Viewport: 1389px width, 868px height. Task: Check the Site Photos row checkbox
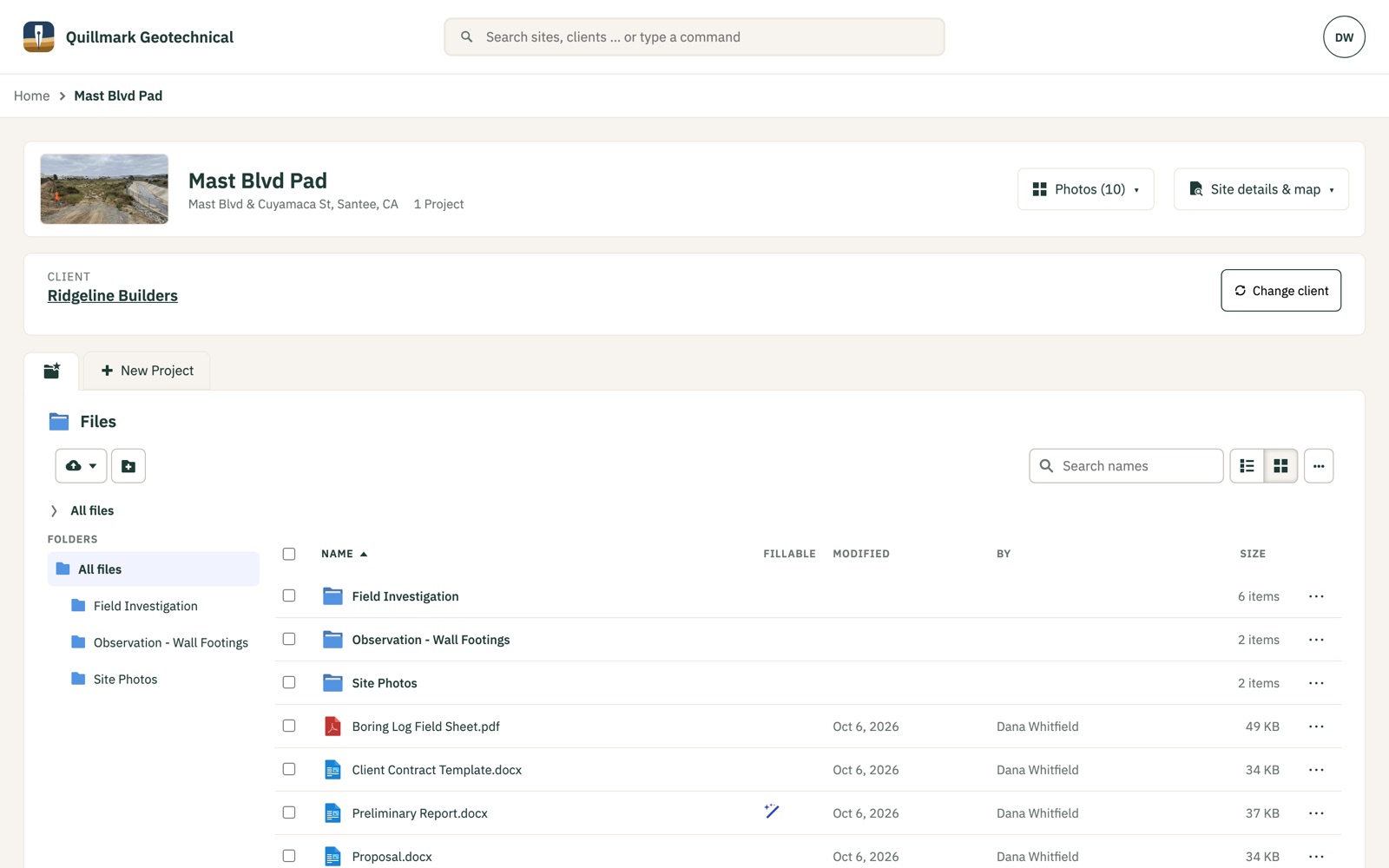pyautogui.click(x=289, y=682)
